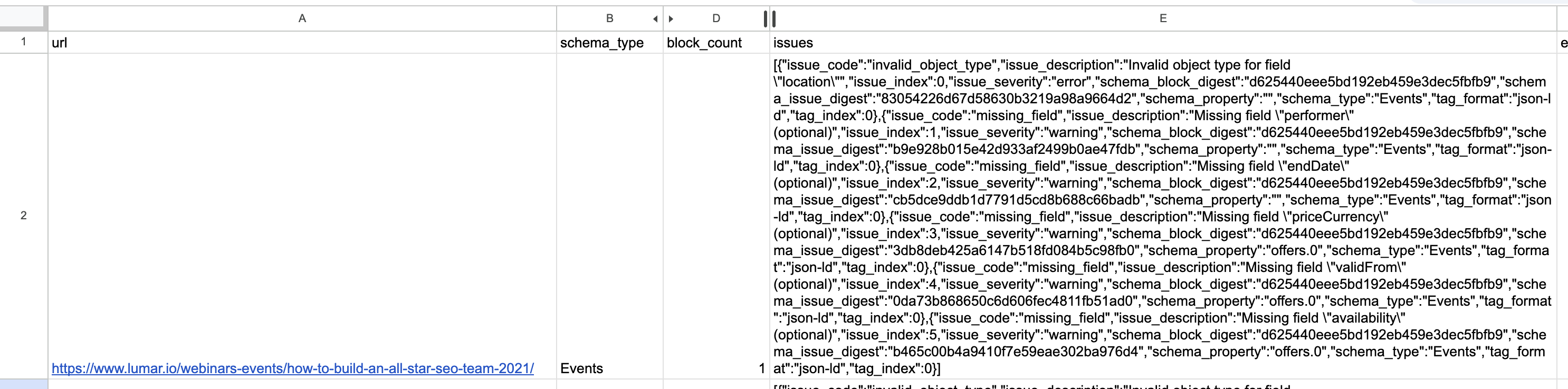
Task: Unhide column C using left arrow in B
Action: [x=655, y=19]
